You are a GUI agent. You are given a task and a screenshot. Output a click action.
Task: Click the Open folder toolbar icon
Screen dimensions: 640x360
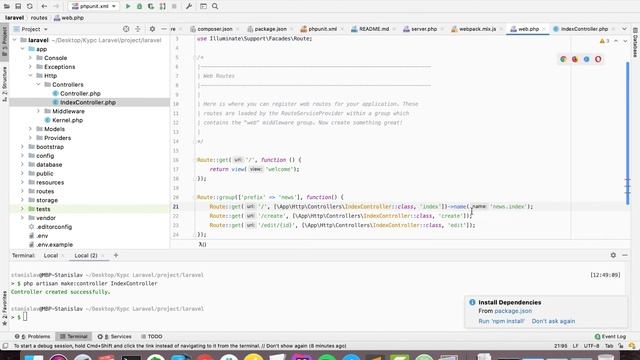coord(7,6)
